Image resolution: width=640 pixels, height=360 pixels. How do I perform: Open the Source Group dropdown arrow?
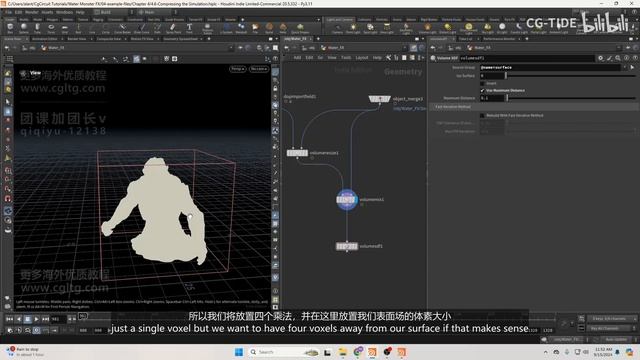click(x=624, y=67)
